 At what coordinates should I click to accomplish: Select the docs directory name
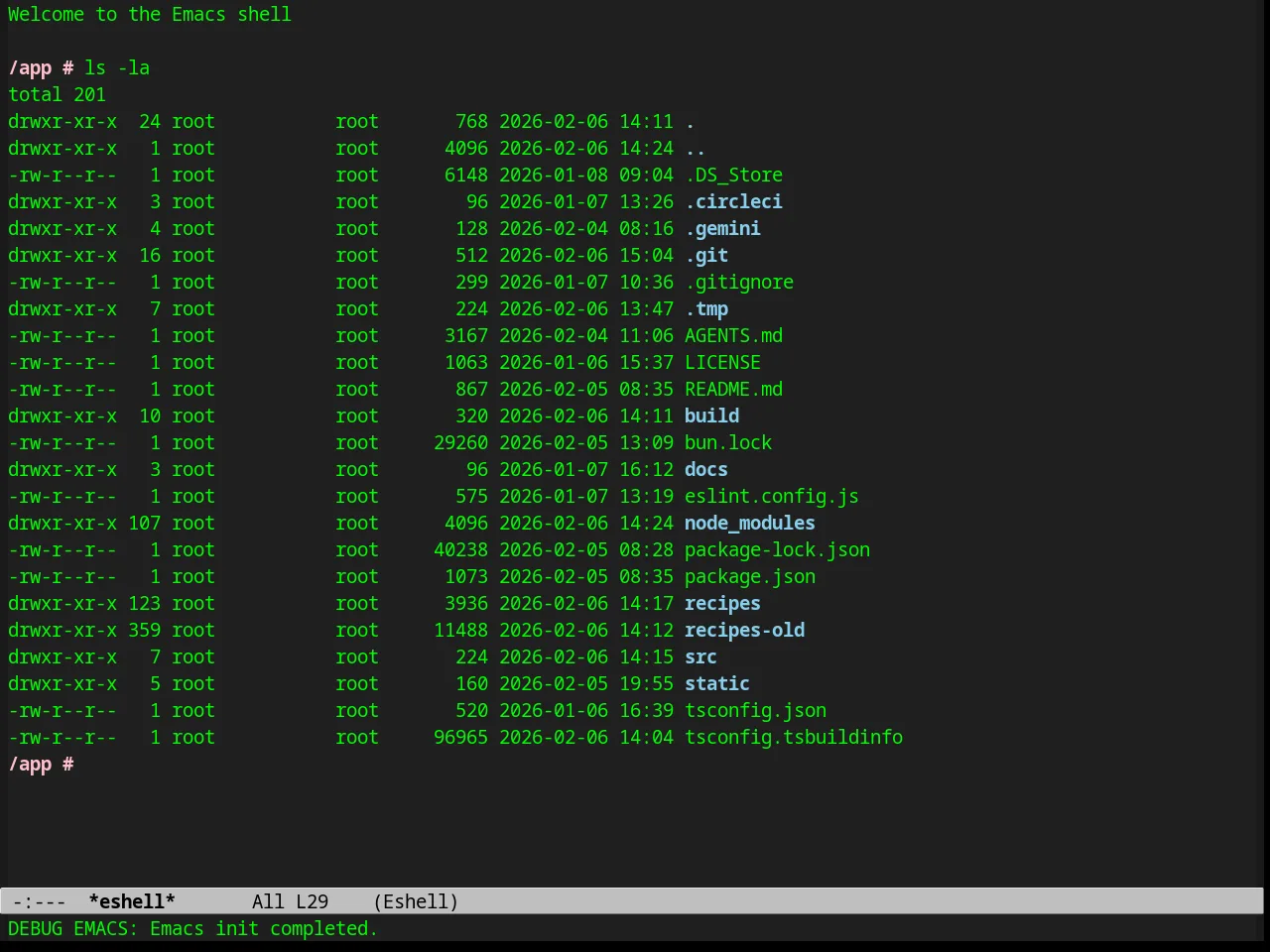coord(706,470)
